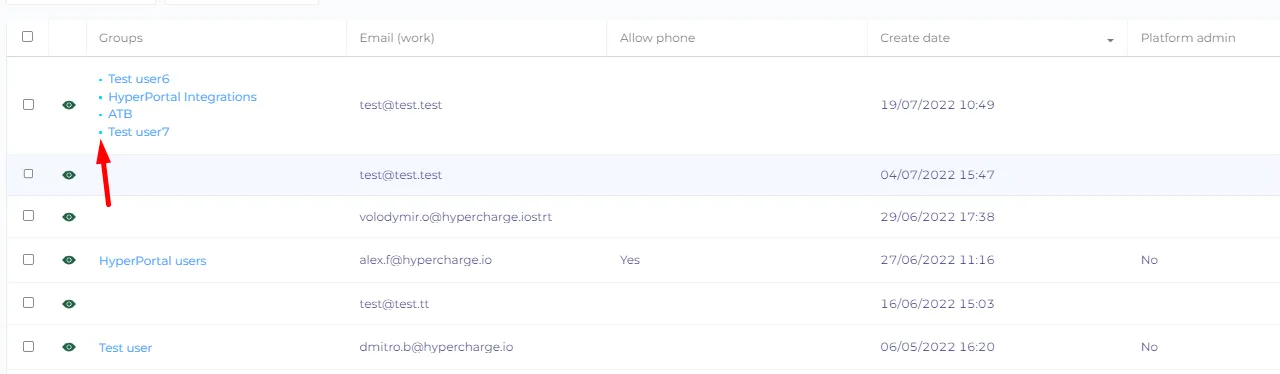The image size is (1280, 374).
Task: Open the Test user group link
Action: click(x=125, y=348)
